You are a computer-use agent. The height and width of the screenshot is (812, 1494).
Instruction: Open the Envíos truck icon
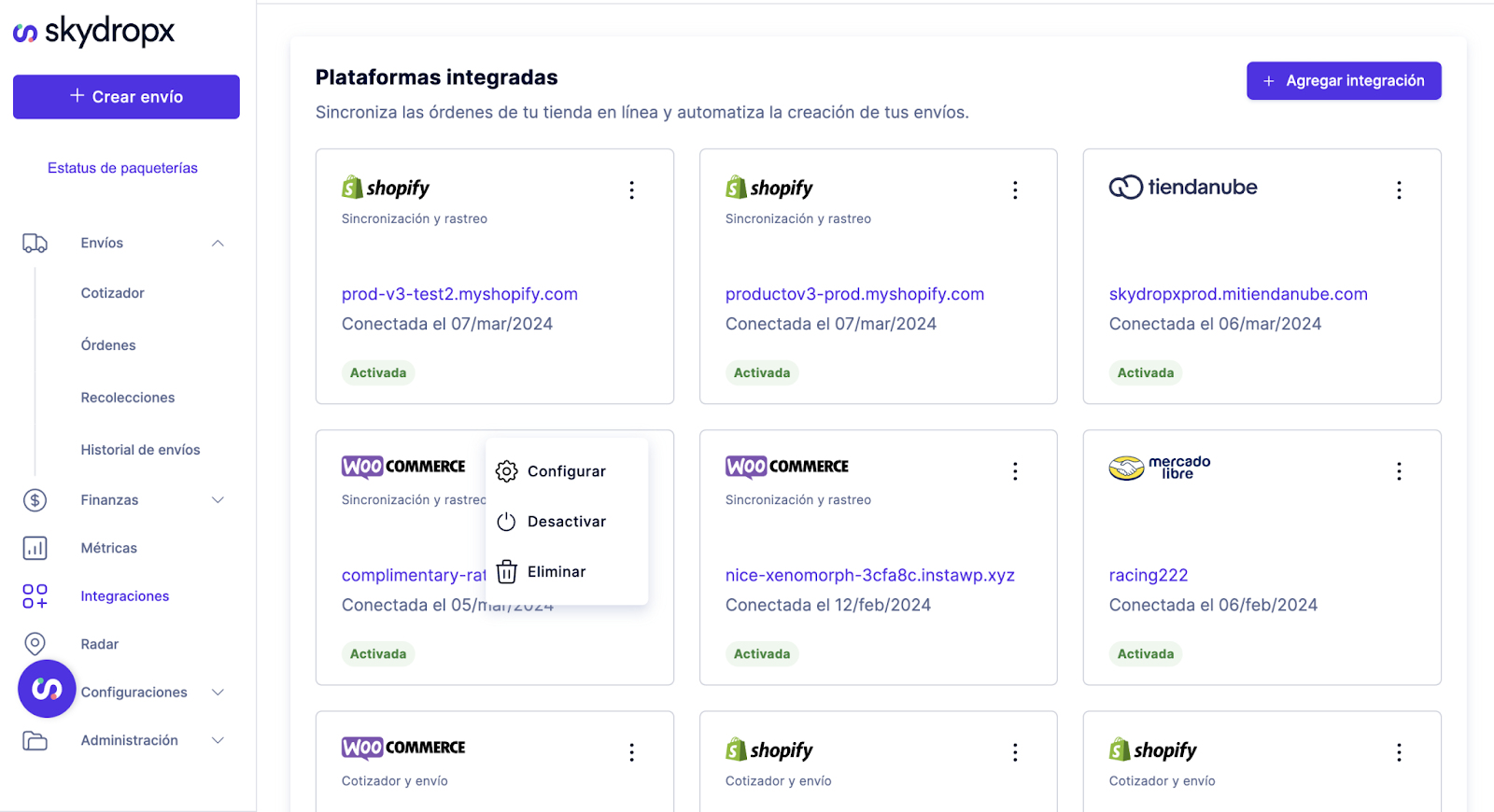pos(35,244)
